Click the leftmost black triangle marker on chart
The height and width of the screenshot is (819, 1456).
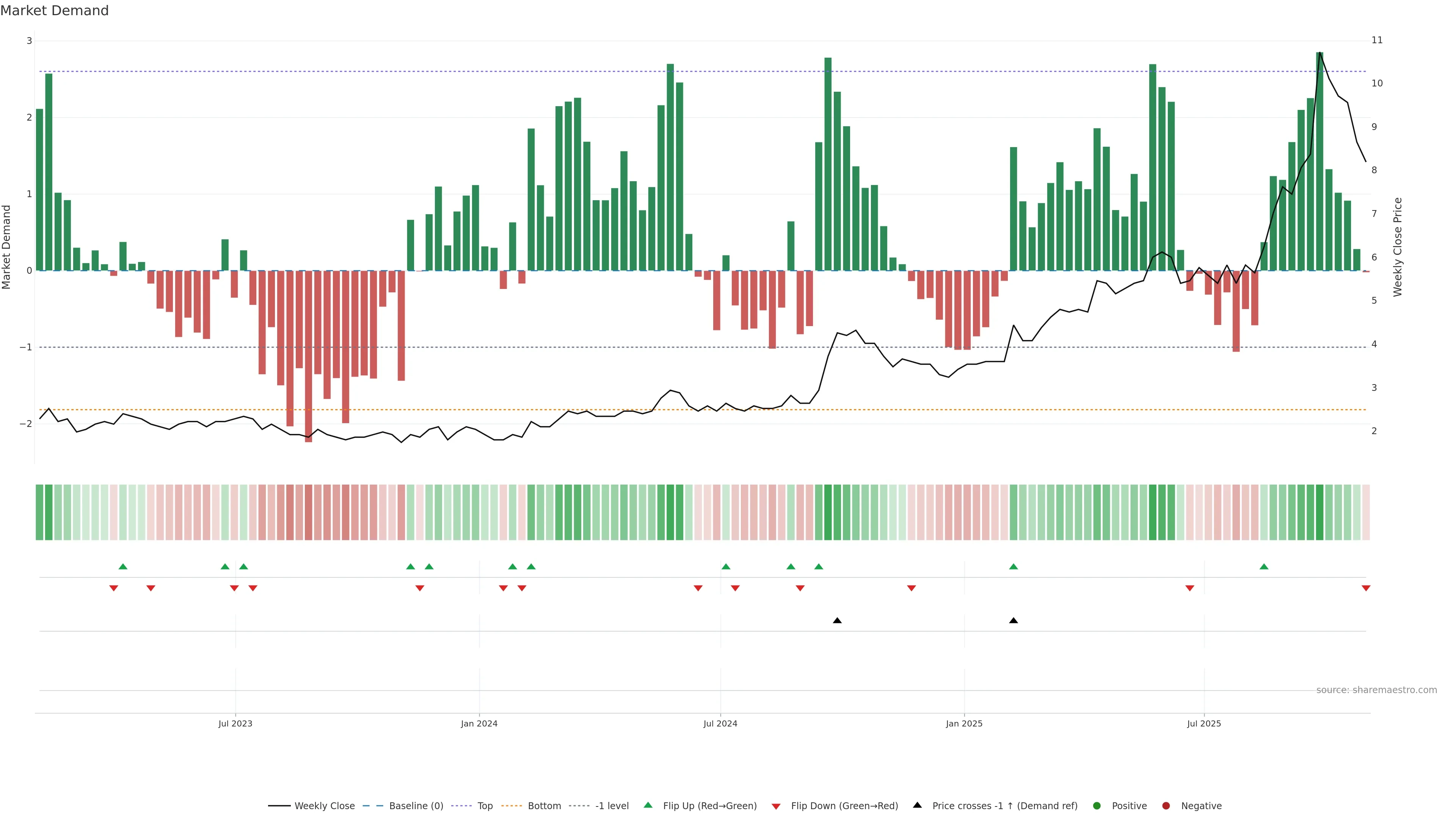point(837,621)
